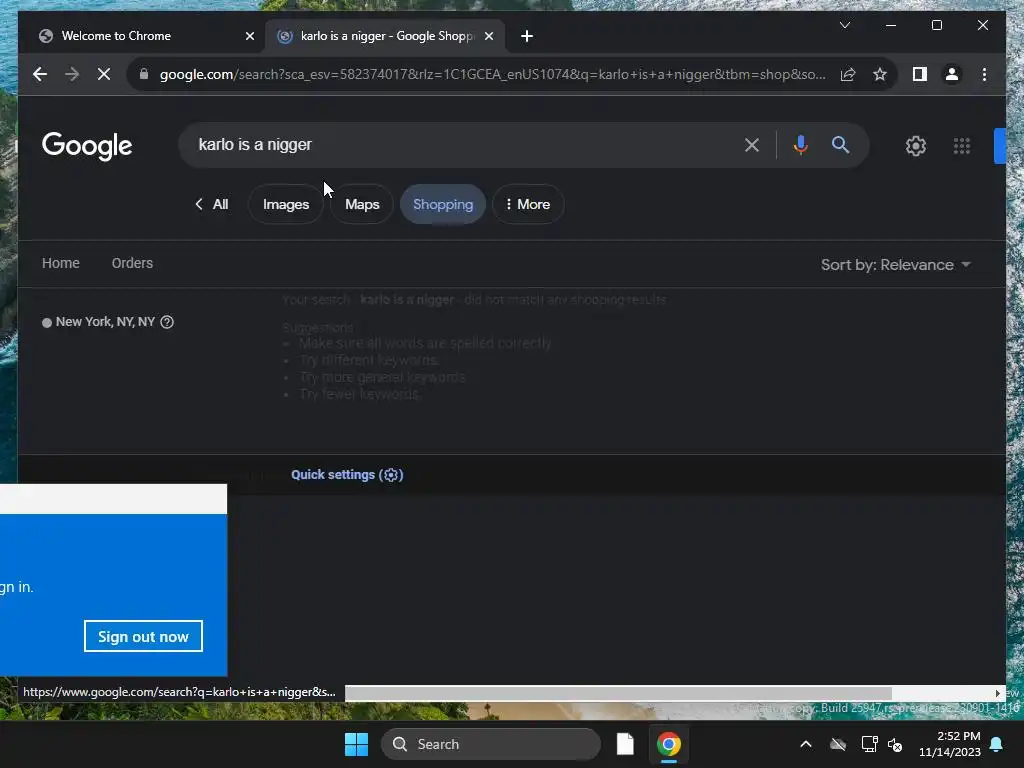
Task: Click the New York, NY location text
Action: pos(105,322)
